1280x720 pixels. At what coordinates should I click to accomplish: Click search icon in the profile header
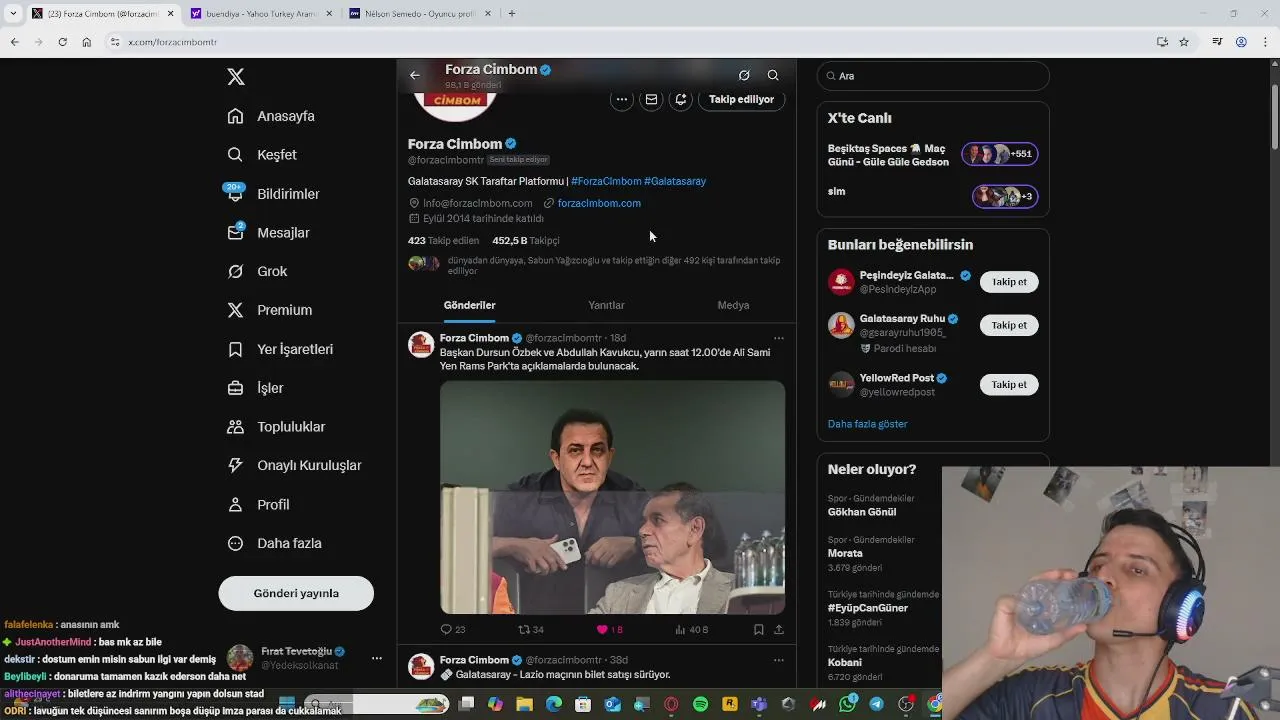click(x=773, y=75)
